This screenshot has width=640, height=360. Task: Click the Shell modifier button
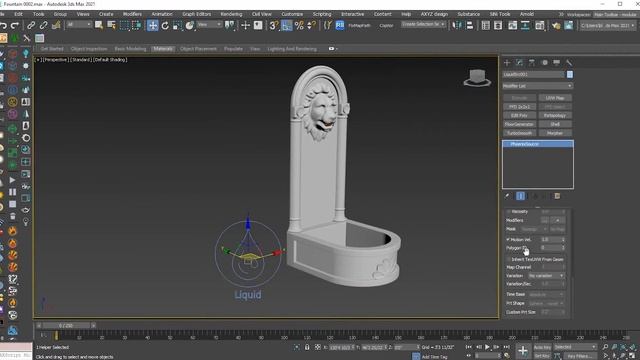[x=555, y=124]
